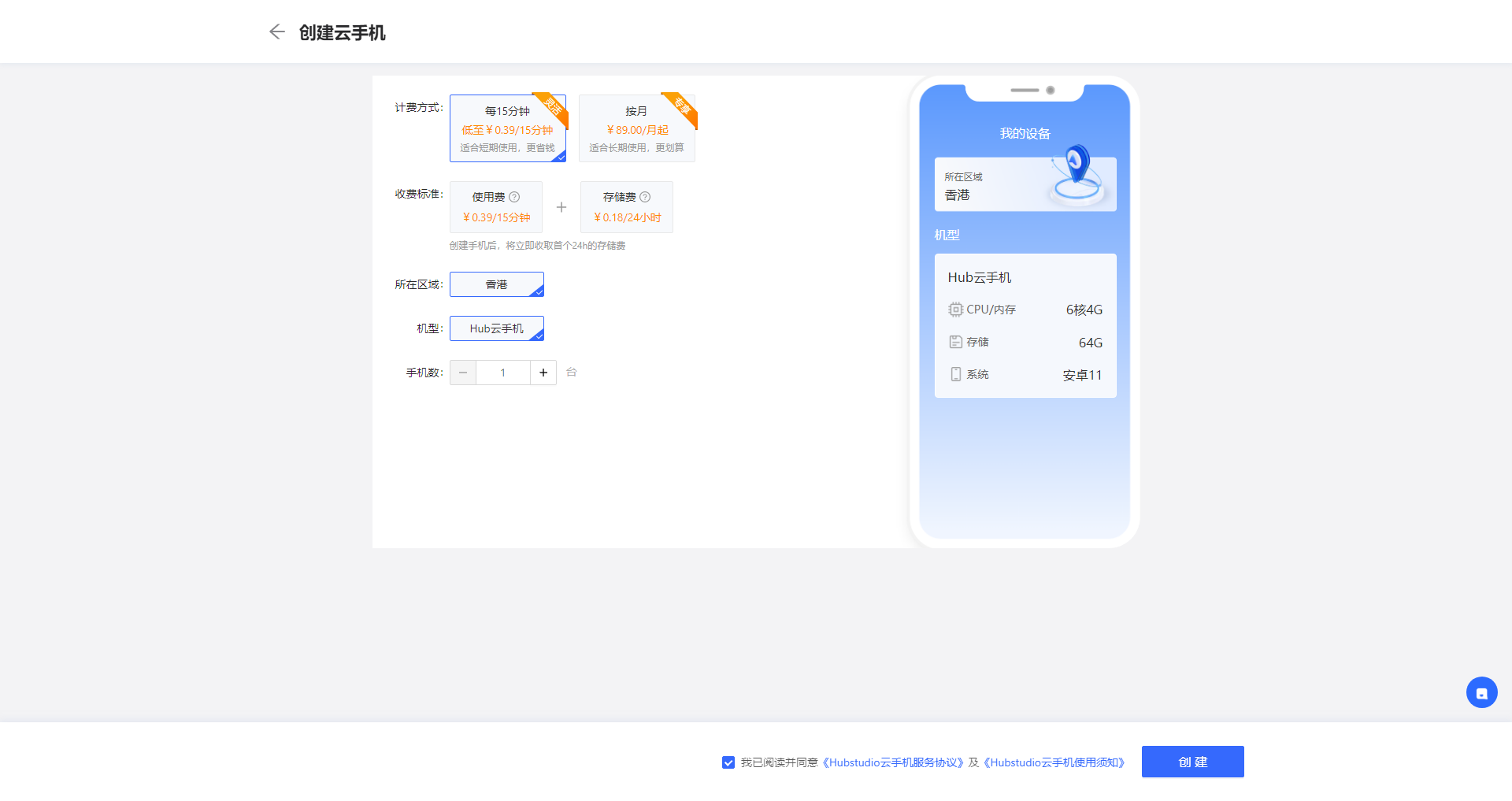Open the 机型 model dropdown
The image size is (1512, 801).
click(x=496, y=328)
